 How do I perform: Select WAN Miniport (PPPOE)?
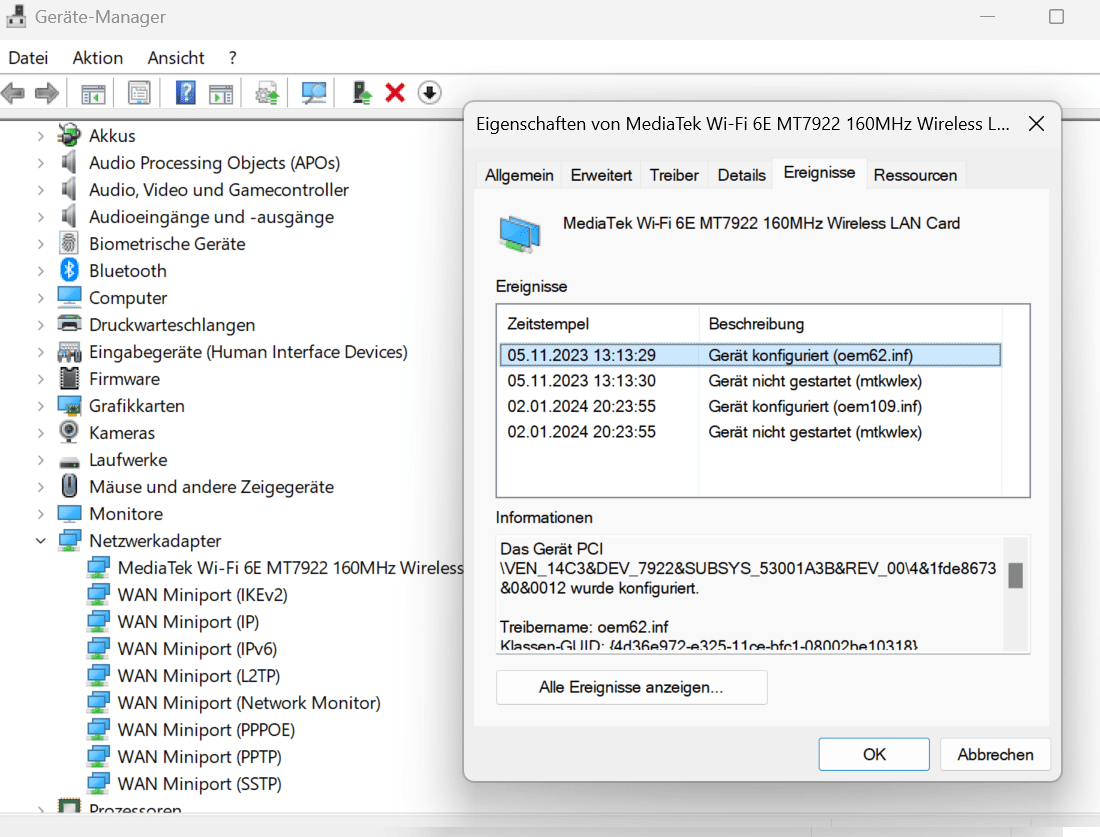click(x=206, y=730)
